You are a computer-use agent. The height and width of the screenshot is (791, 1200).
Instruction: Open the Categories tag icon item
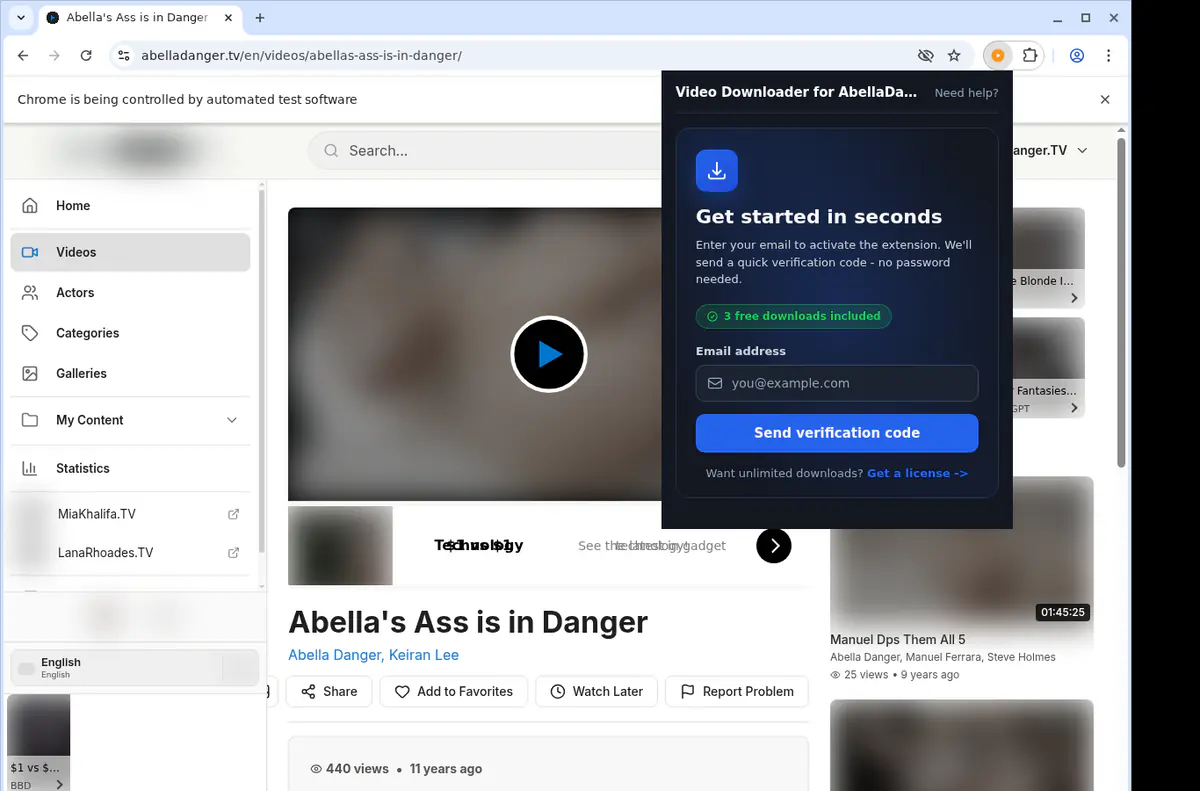point(30,333)
